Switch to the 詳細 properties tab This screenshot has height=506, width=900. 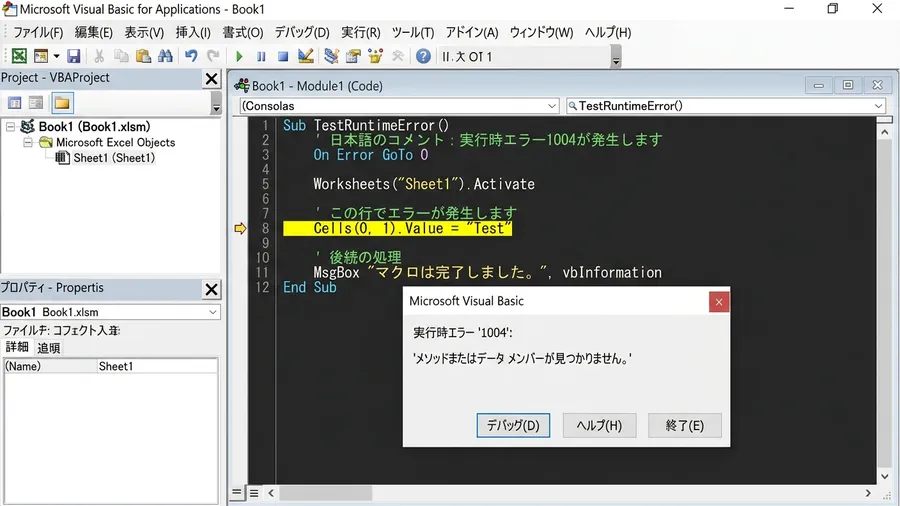[x=17, y=347]
